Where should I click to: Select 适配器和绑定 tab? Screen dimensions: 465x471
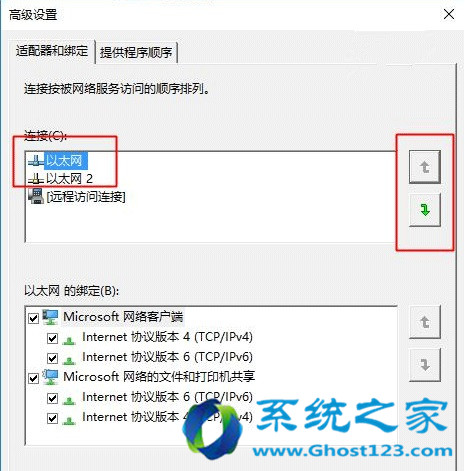(x=52, y=51)
